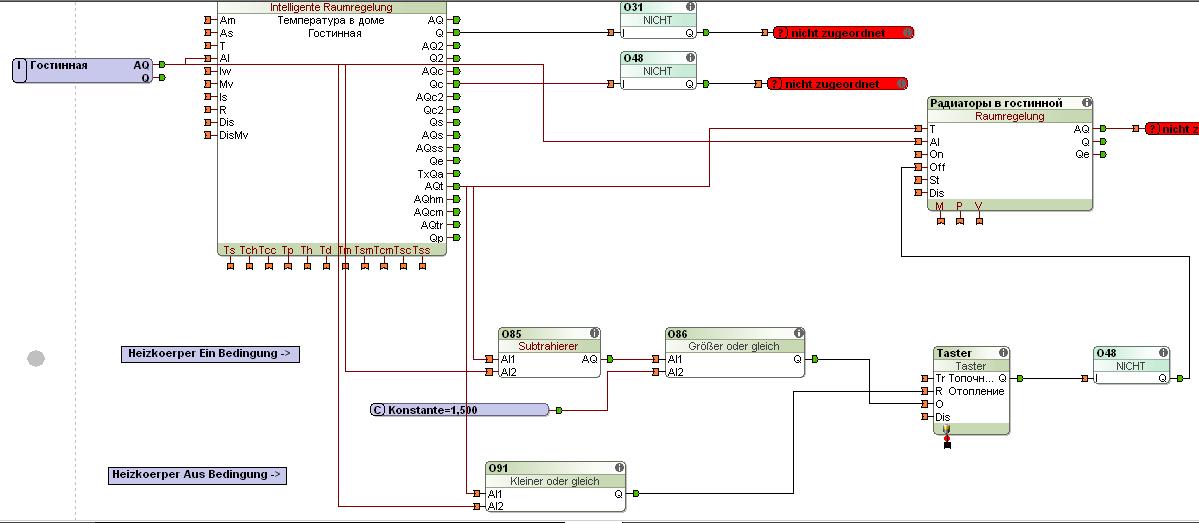
Task: Click the Heizkoerper Ein Bedingung label
Action: [x=210, y=354]
